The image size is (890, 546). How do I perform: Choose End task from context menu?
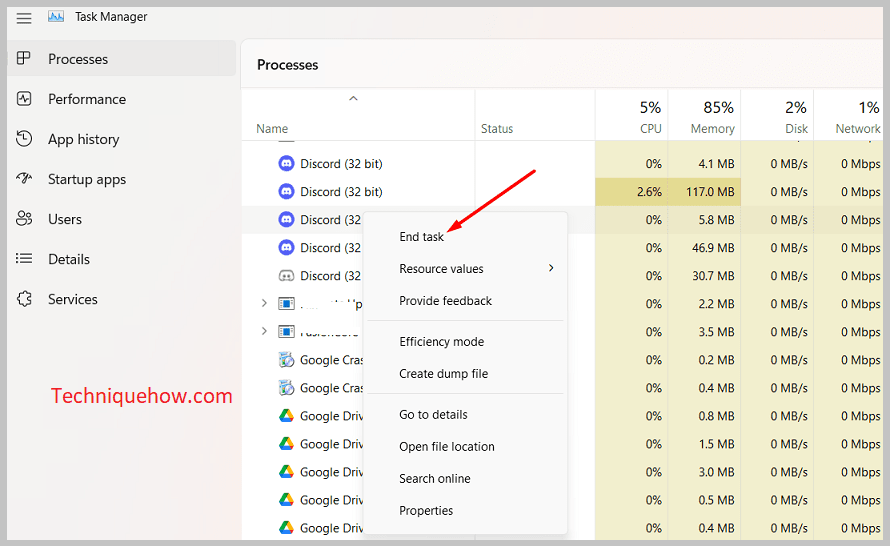[421, 237]
